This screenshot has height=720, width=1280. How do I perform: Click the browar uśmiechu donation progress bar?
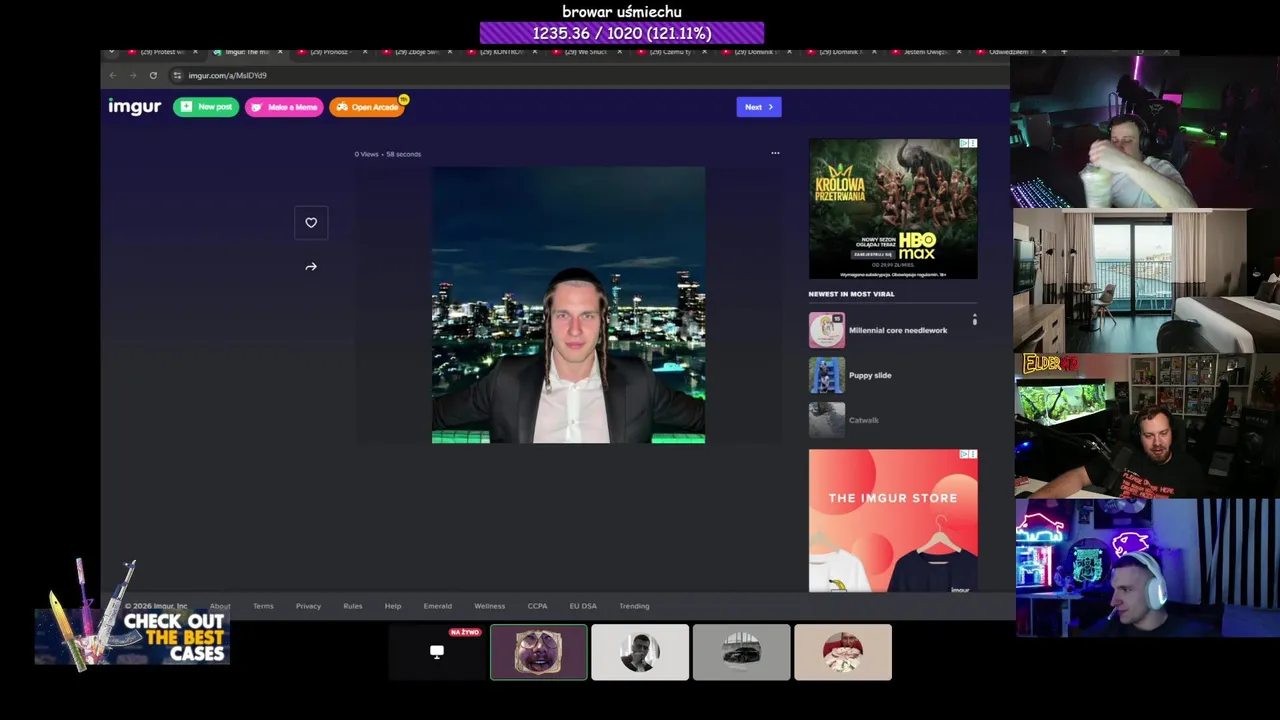click(x=622, y=33)
